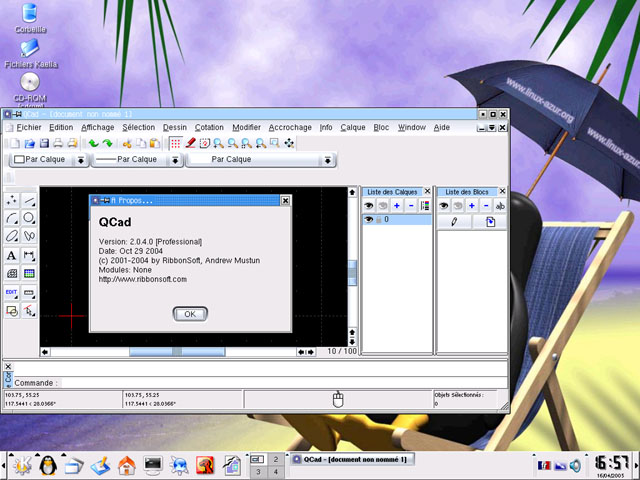640x480 pixels.
Task: Click the print icon in the toolbar
Action: pos(58,143)
